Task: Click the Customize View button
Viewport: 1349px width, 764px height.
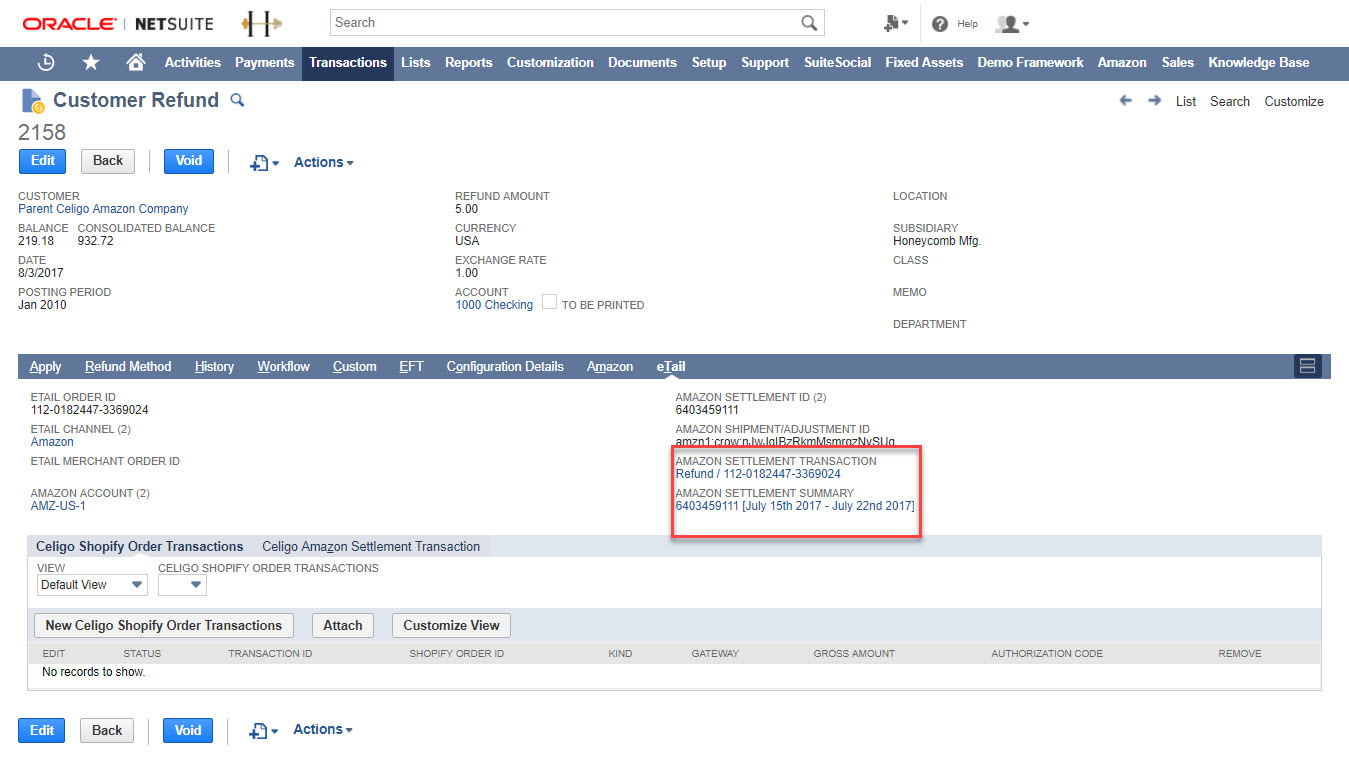Action: click(451, 626)
